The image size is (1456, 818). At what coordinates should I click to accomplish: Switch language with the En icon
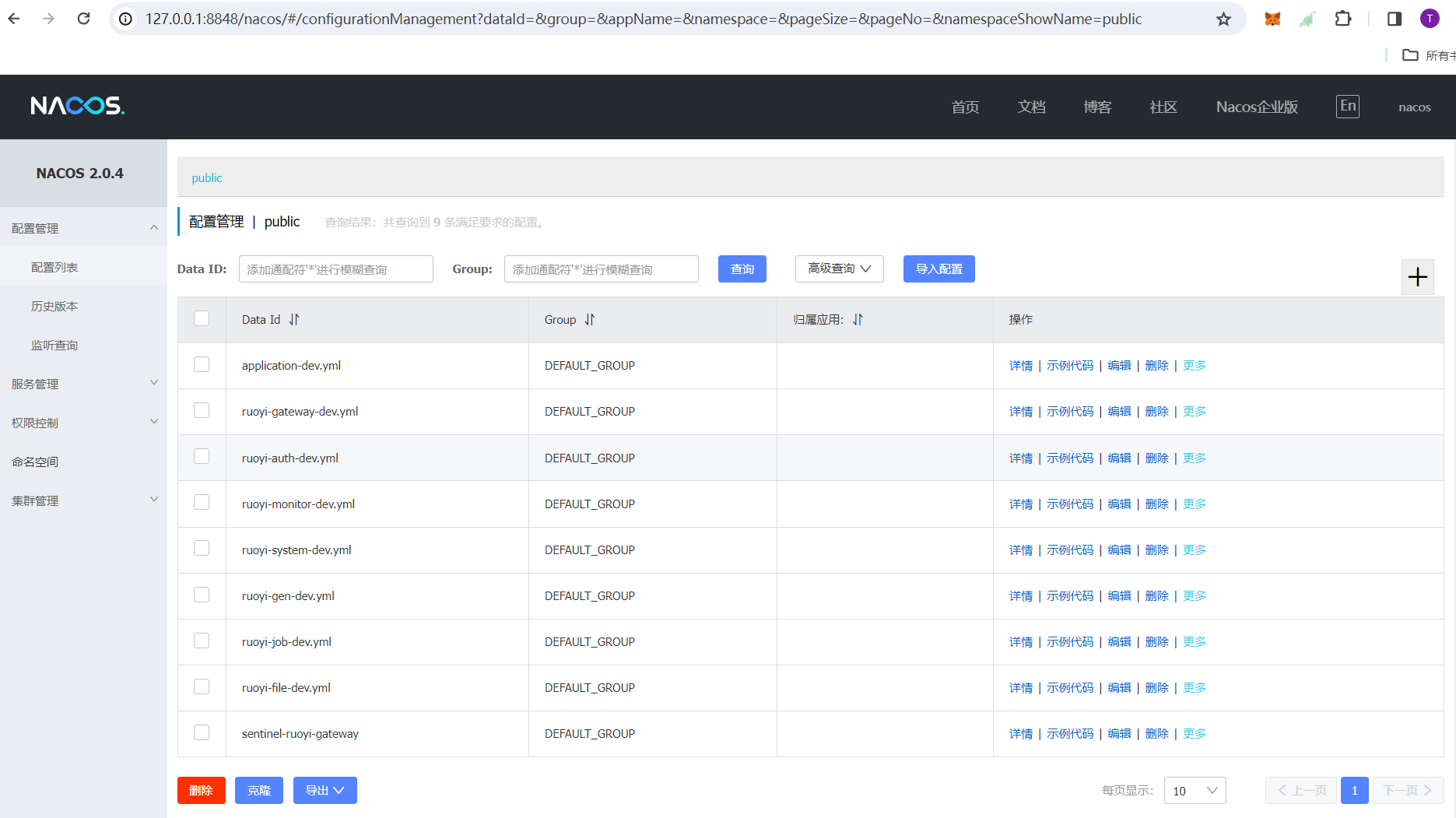tap(1348, 106)
